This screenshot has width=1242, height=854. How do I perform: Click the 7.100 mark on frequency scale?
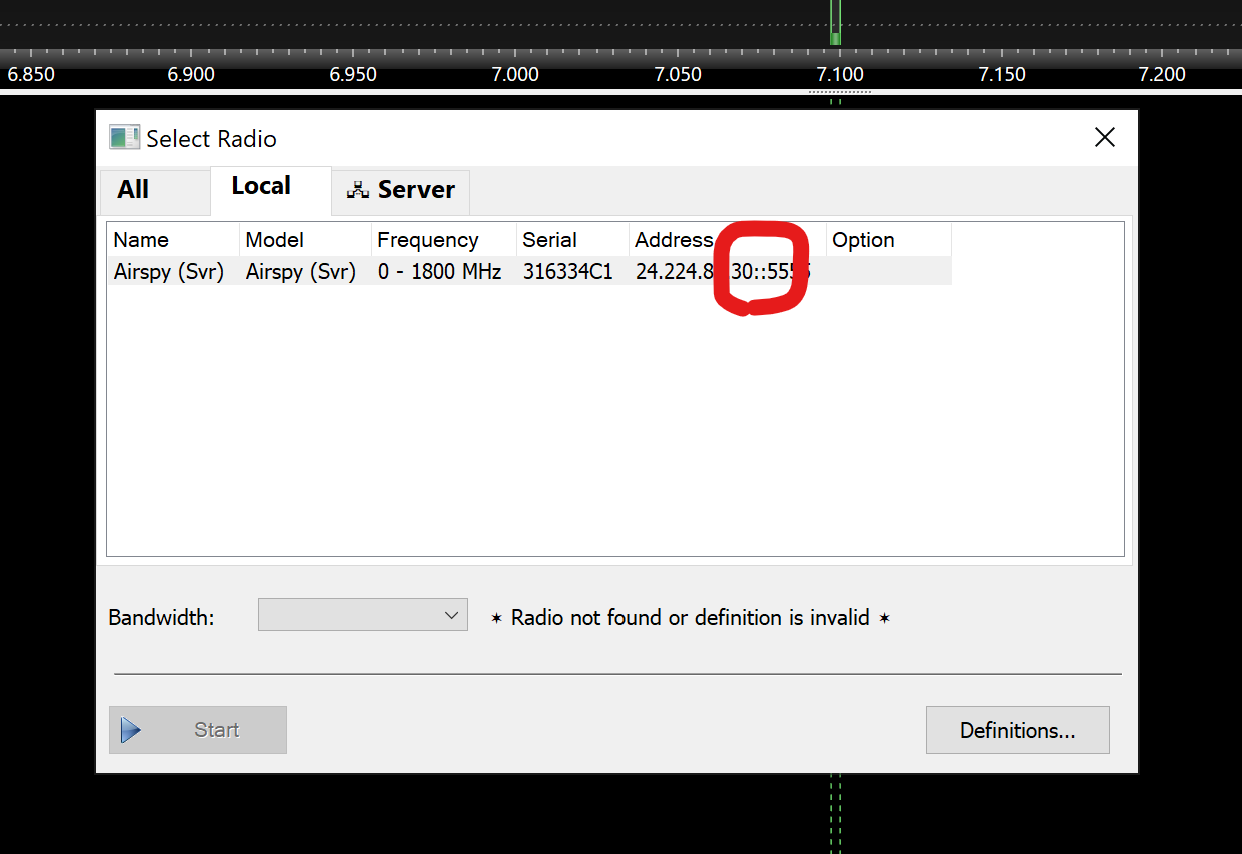(x=839, y=74)
